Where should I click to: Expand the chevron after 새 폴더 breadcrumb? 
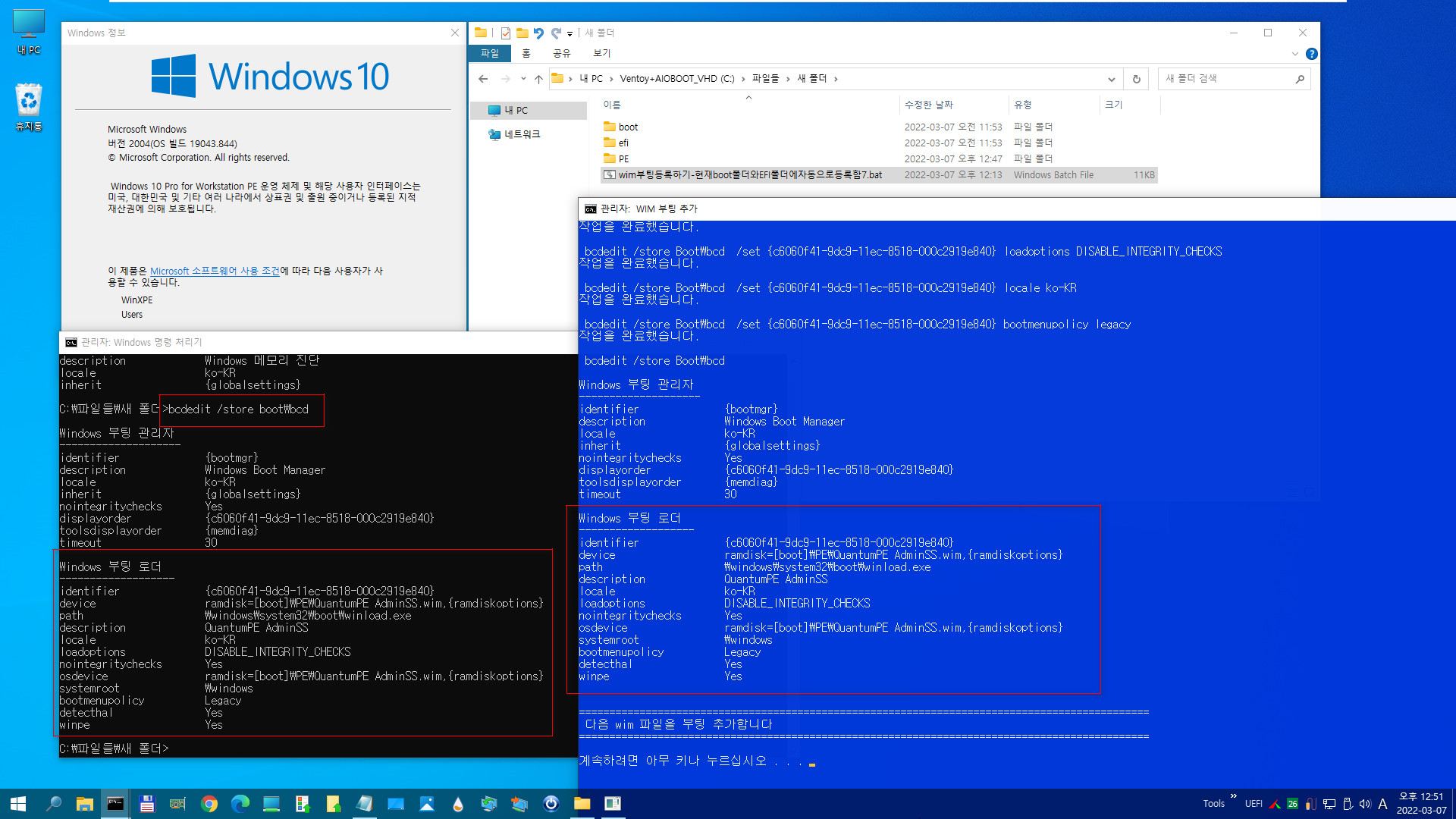pyautogui.click(x=836, y=79)
